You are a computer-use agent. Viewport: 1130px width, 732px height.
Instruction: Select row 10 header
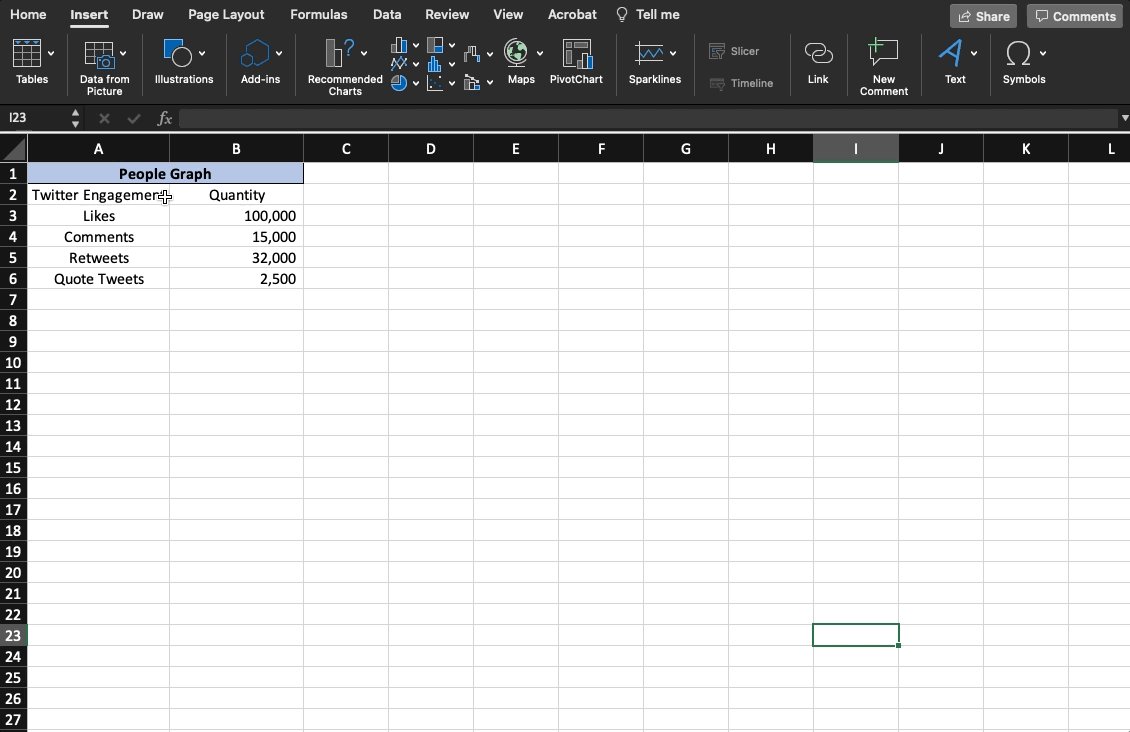coord(14,362)
